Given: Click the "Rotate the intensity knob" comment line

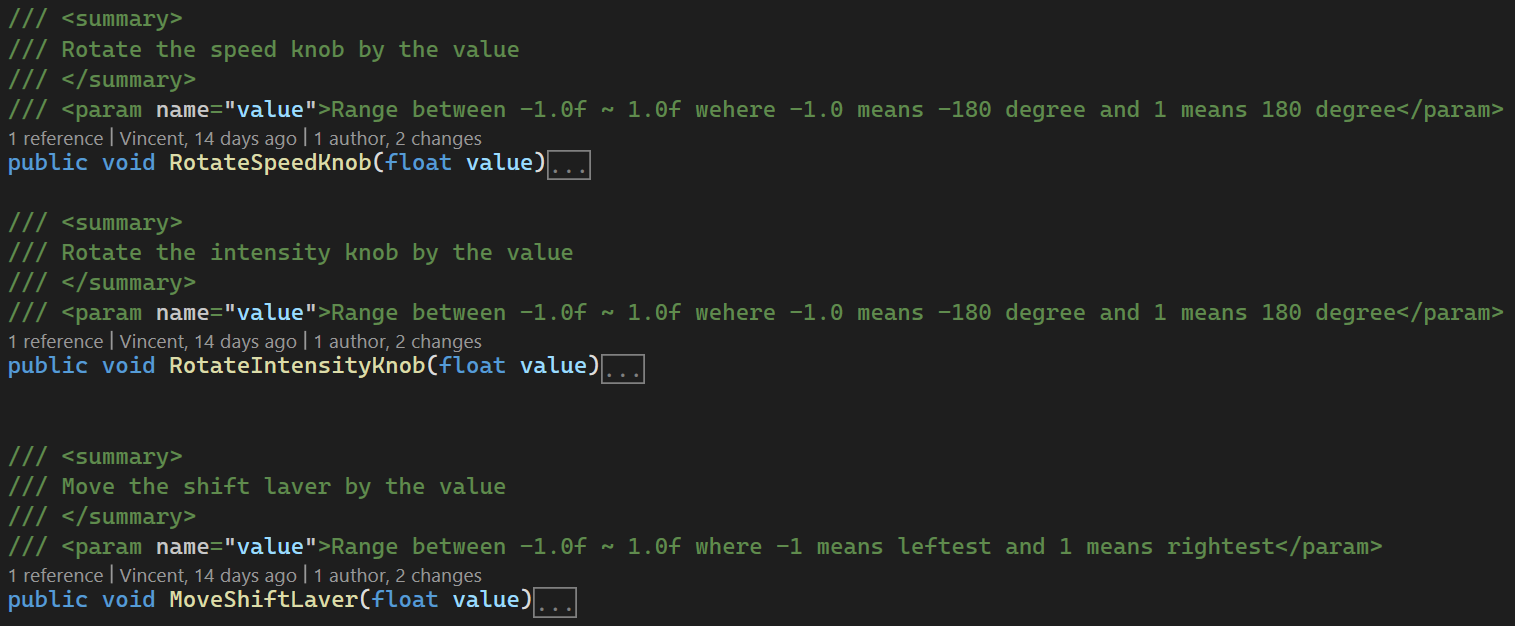Looking at the screenshot, I should pyautogui.click(x=317, y=253).
